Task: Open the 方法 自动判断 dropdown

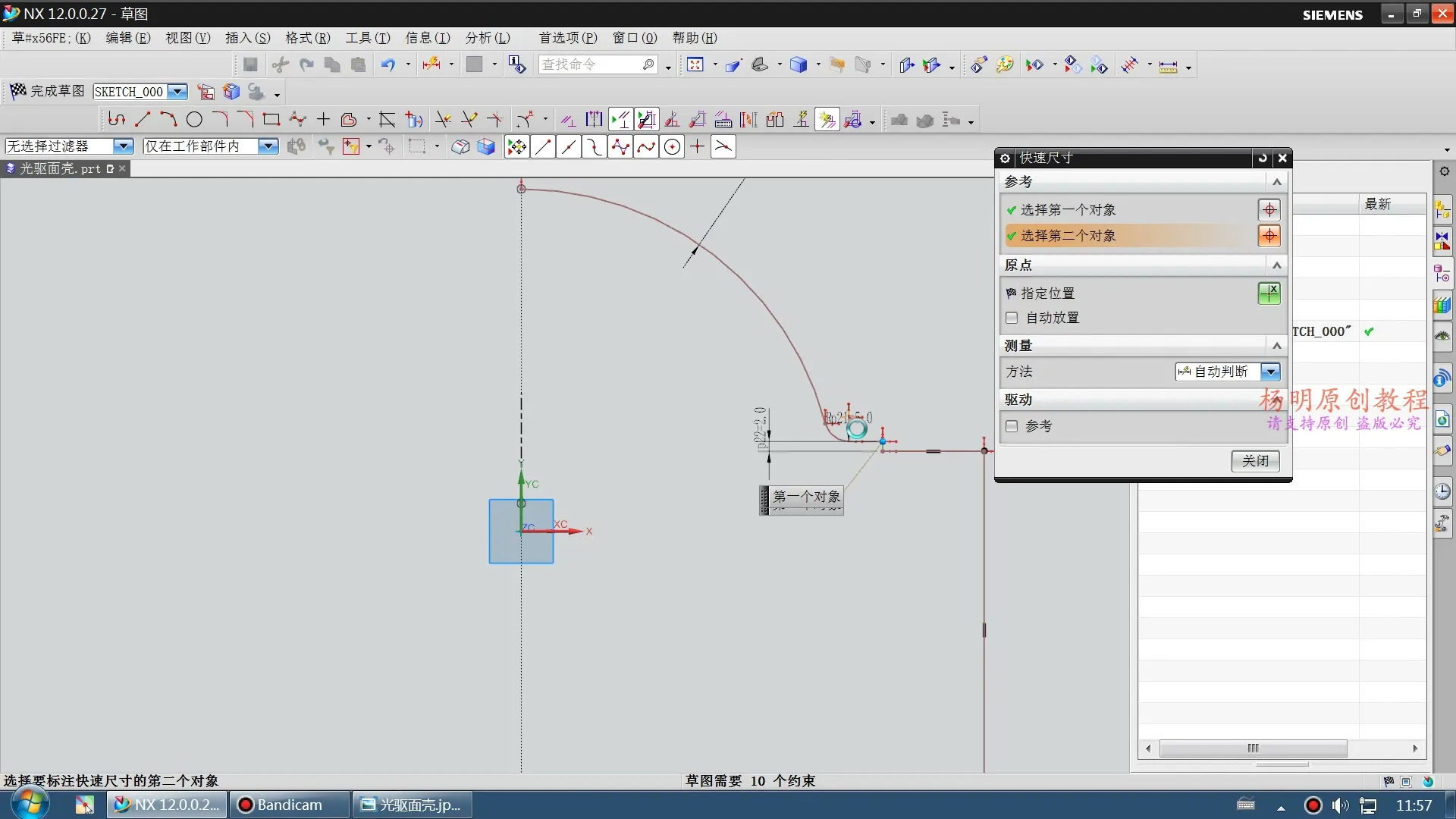Action: click(x=1270, y=372)
